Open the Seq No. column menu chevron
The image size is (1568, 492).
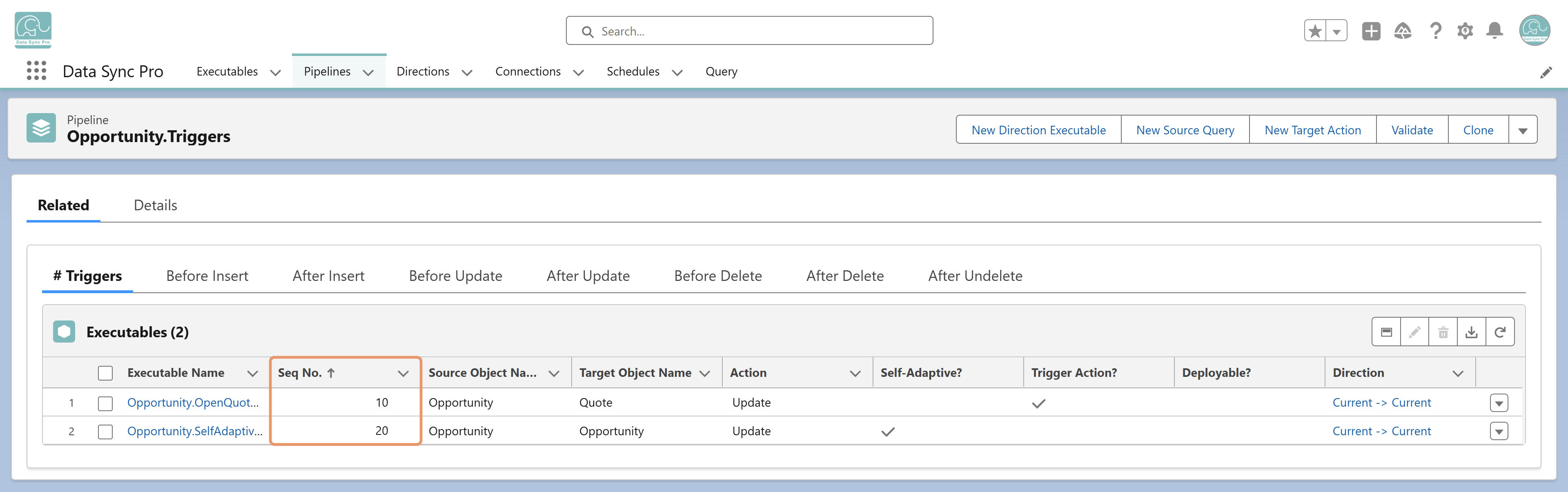[403, 373]
